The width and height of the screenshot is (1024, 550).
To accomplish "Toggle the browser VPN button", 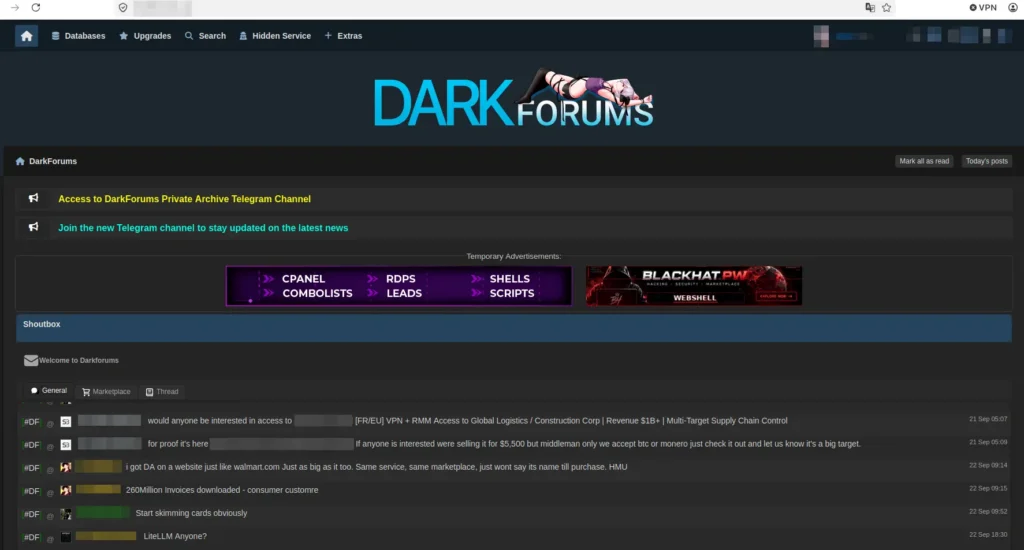I will click(x=983, y=8).
